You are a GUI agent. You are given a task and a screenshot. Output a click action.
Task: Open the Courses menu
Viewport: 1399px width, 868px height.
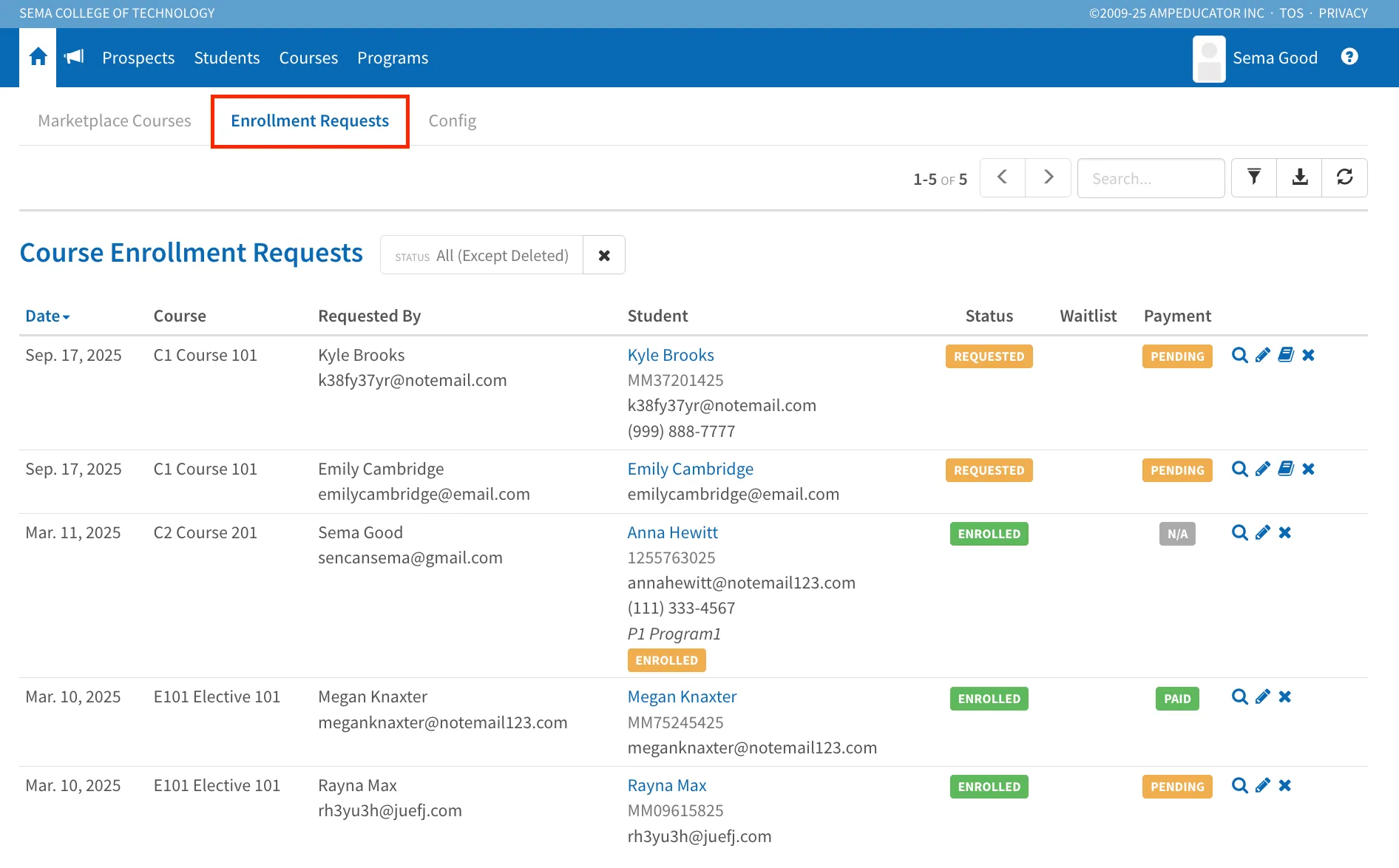(x=308, y=58)
